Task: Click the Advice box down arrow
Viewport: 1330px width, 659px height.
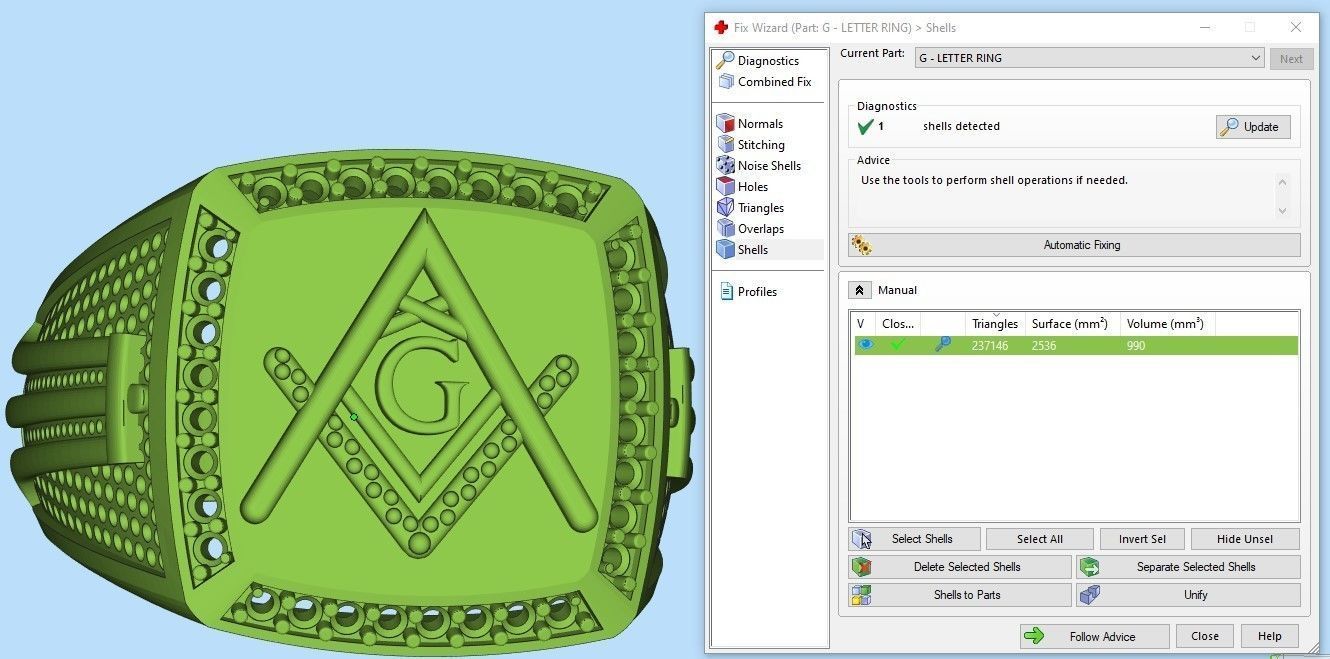Action: [x=1282, y=210]
